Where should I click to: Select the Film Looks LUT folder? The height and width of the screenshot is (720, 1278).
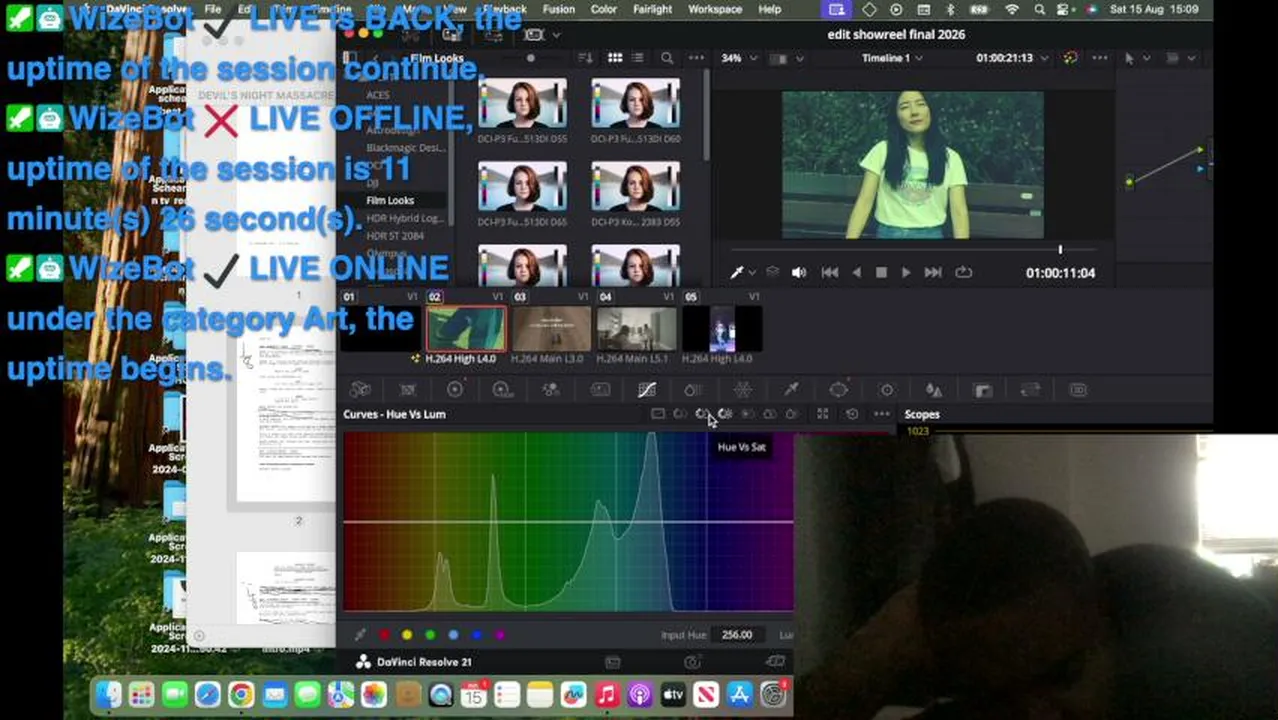coord(390,200)
